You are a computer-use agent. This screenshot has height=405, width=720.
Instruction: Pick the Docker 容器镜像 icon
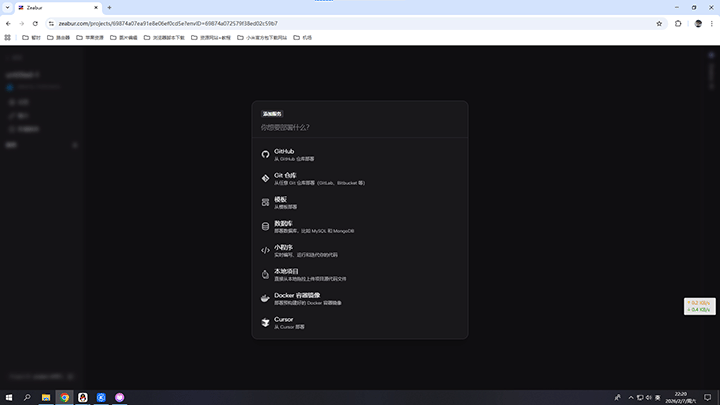[x=265, y=298]
